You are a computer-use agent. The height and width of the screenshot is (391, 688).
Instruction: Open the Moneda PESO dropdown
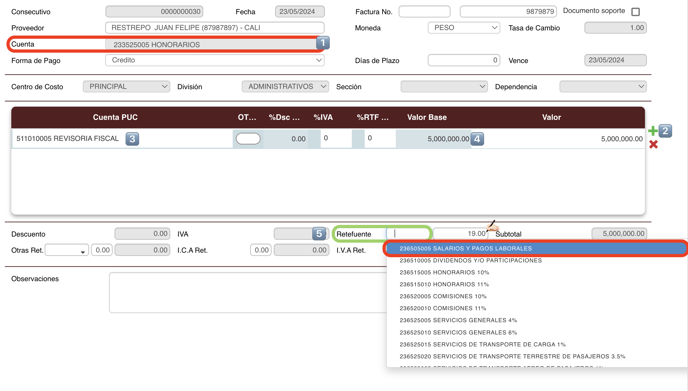point(464,28)
